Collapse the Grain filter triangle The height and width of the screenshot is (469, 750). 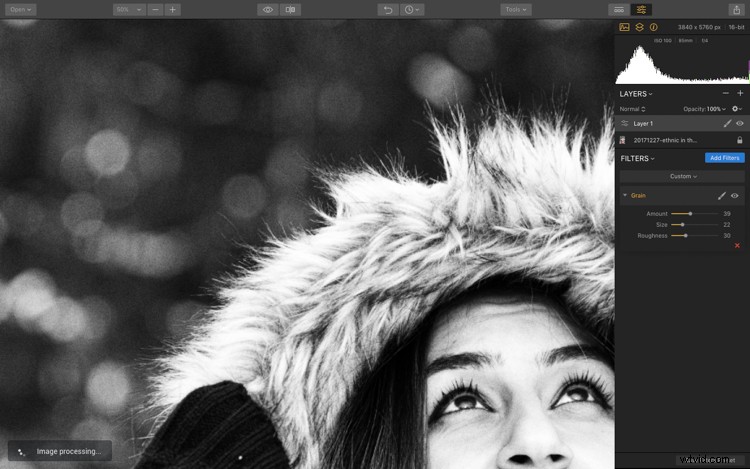625,195
